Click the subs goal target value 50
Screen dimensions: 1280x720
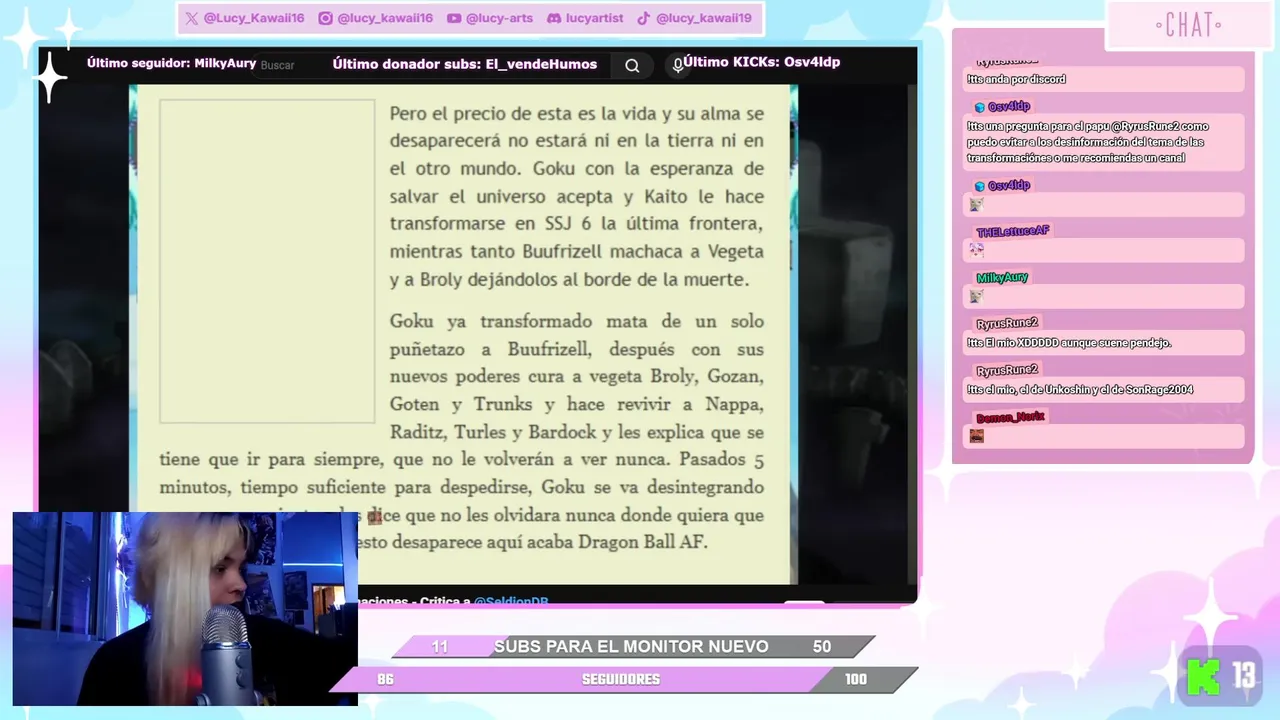click(822, 647)
